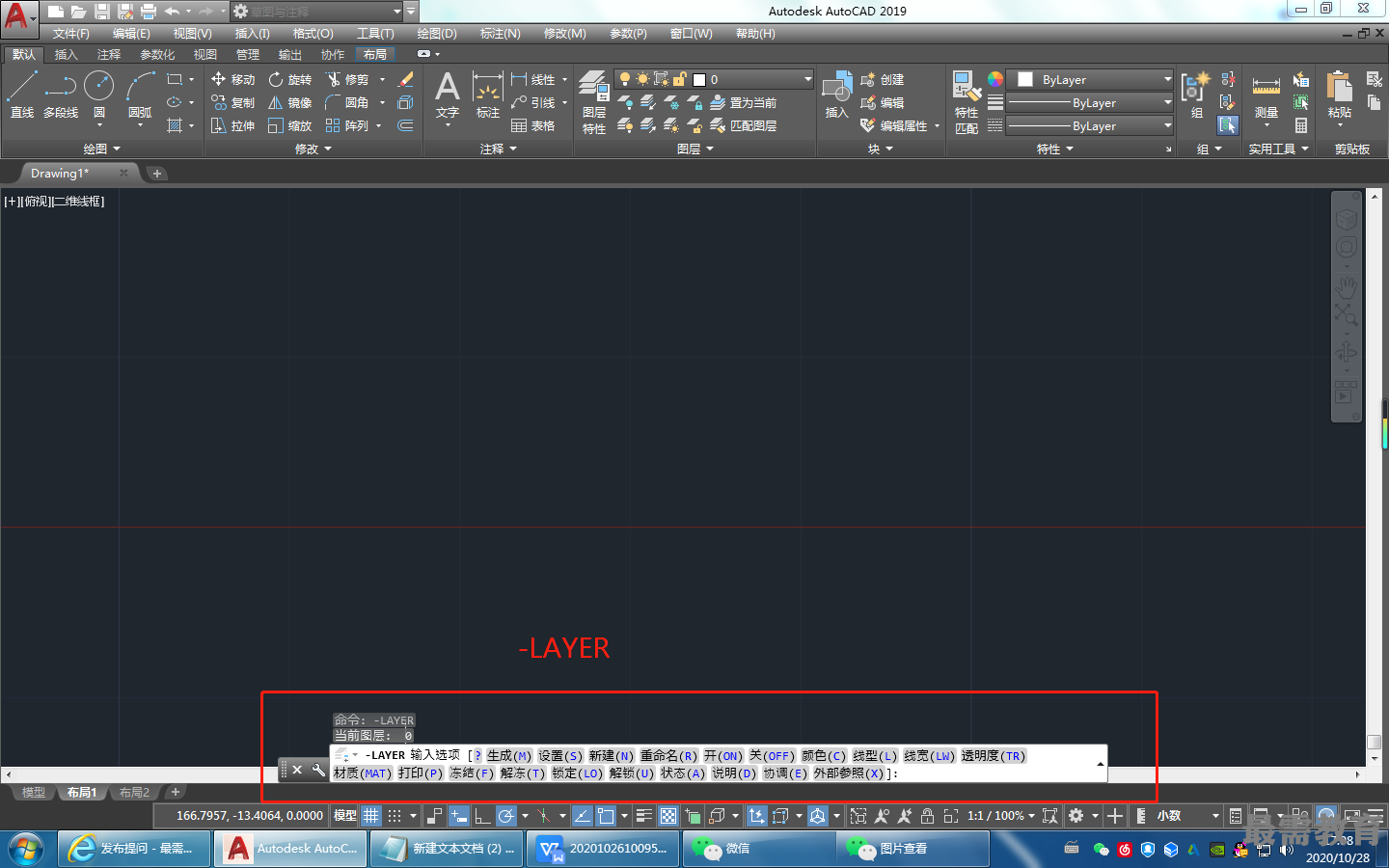Select the 多段线 (Polyline) tool

(60, 95)
